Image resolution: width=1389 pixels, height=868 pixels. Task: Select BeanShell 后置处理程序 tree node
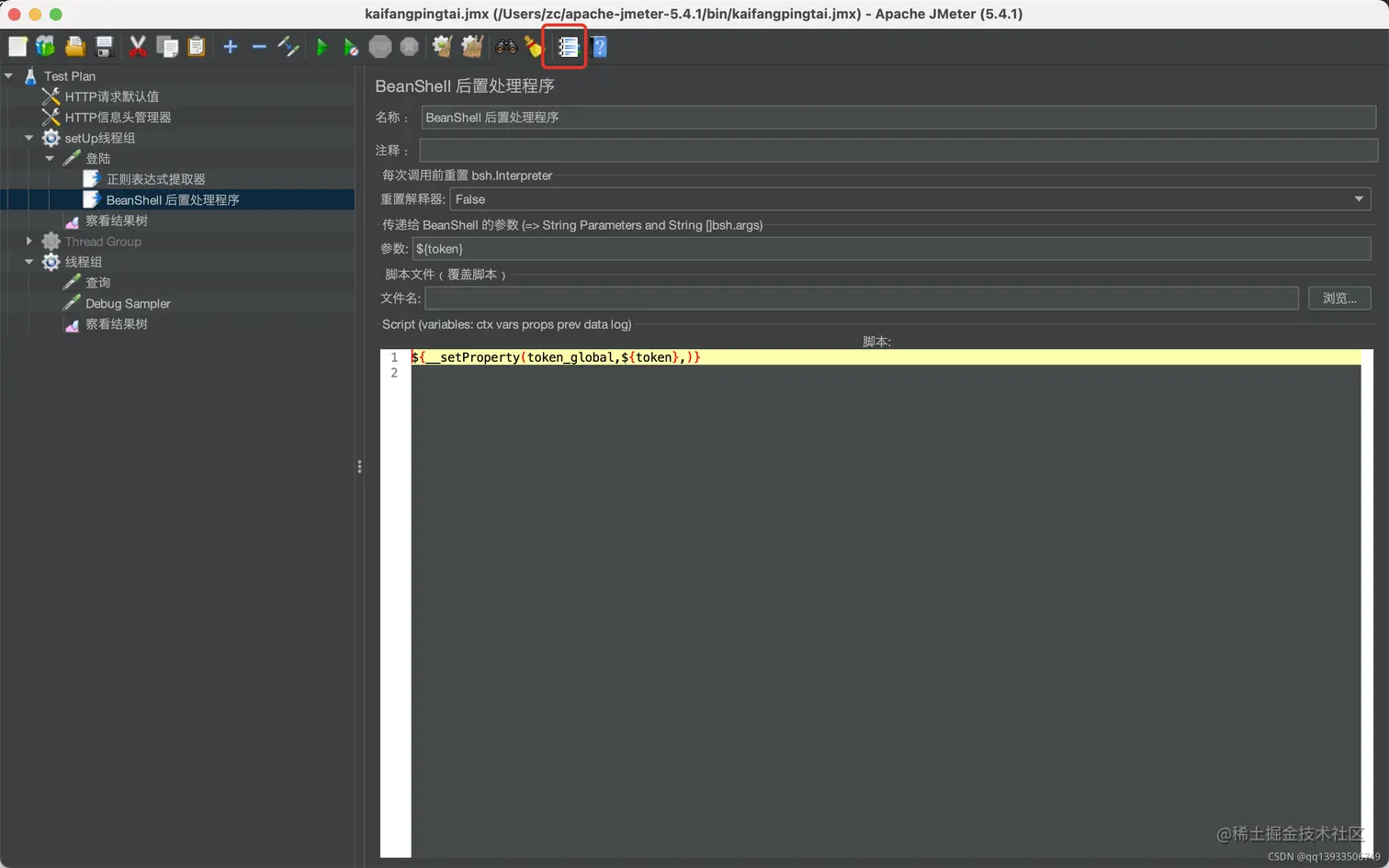coord(173,200)
